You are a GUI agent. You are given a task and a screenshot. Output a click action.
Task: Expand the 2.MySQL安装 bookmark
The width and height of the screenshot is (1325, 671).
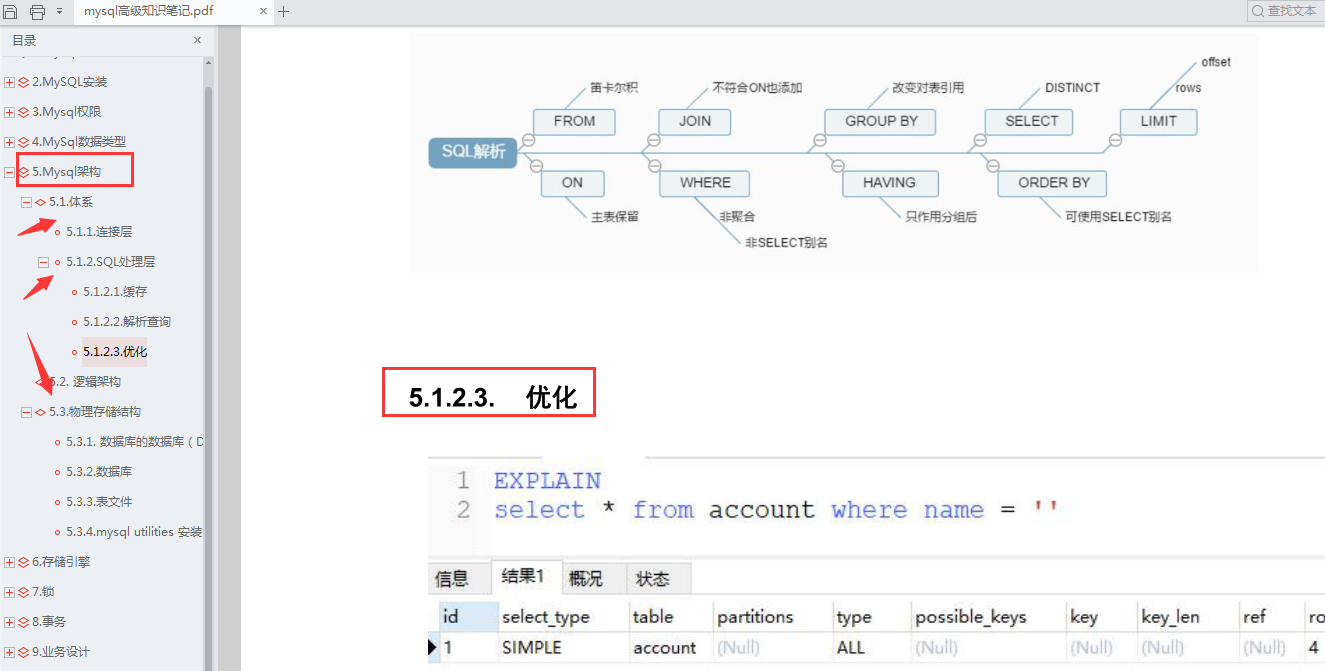click(x=10, y=82)
